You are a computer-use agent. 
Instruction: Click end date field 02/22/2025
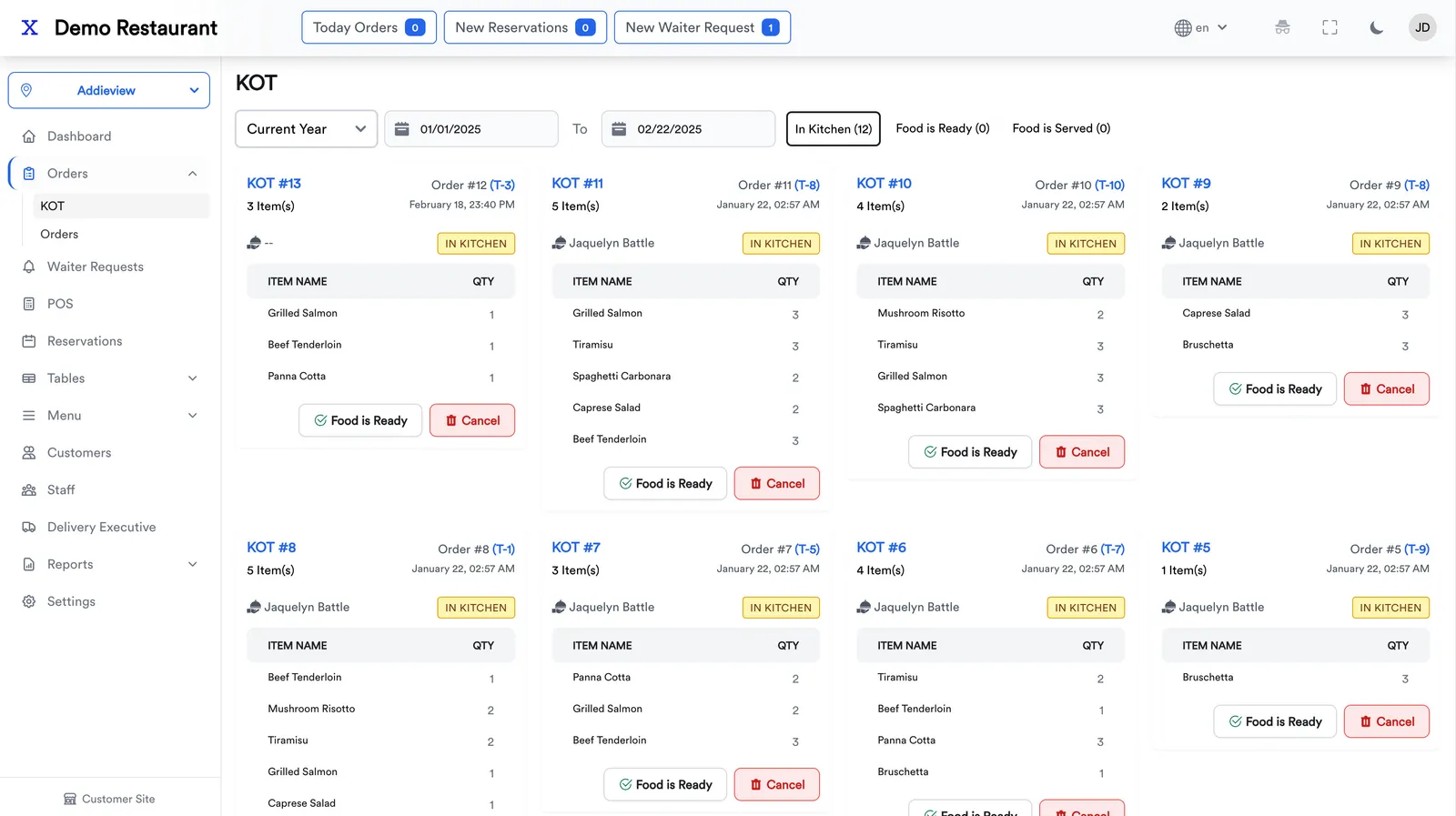688,129
